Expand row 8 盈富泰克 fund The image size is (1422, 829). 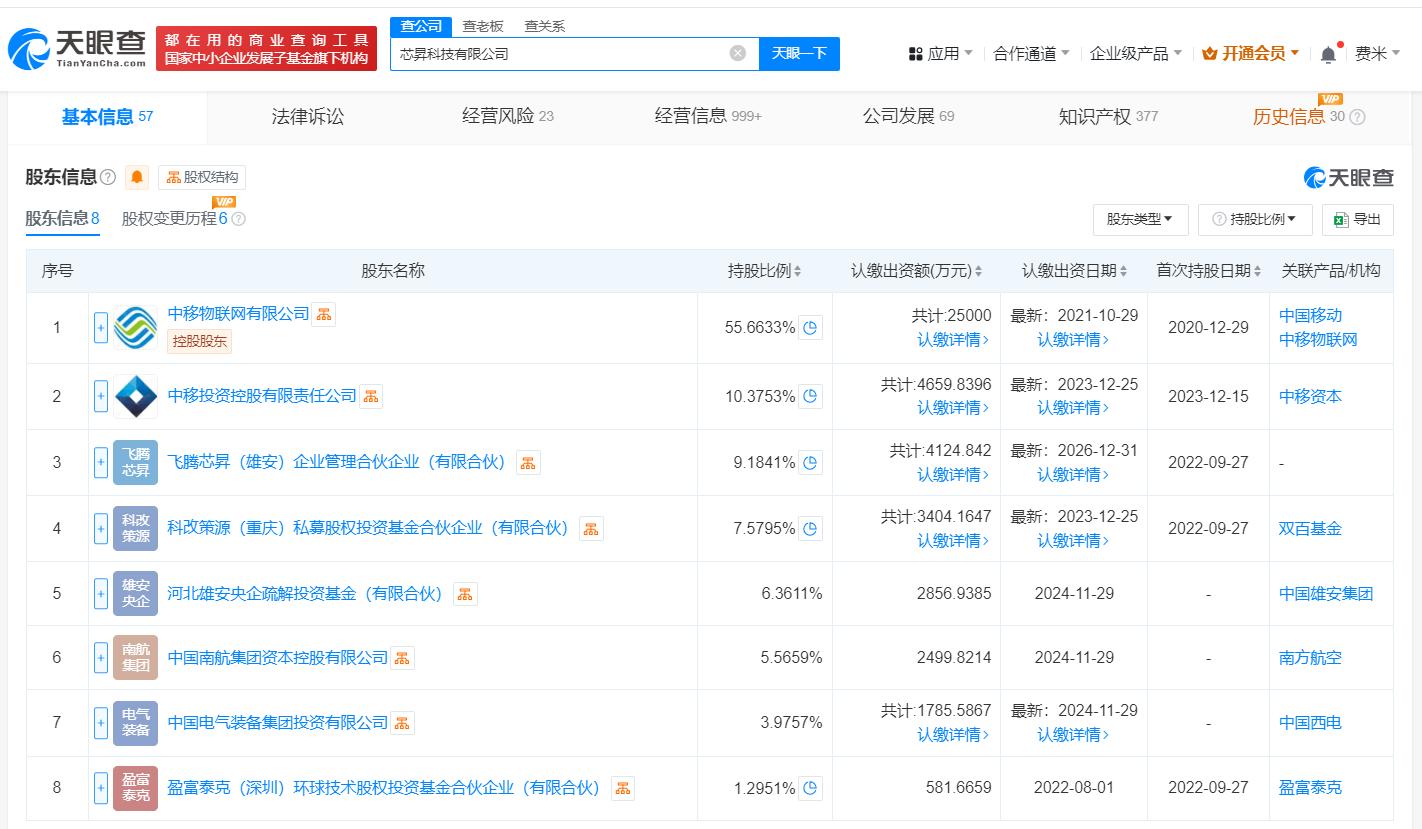pyautogui.click(x=101, y=788)
